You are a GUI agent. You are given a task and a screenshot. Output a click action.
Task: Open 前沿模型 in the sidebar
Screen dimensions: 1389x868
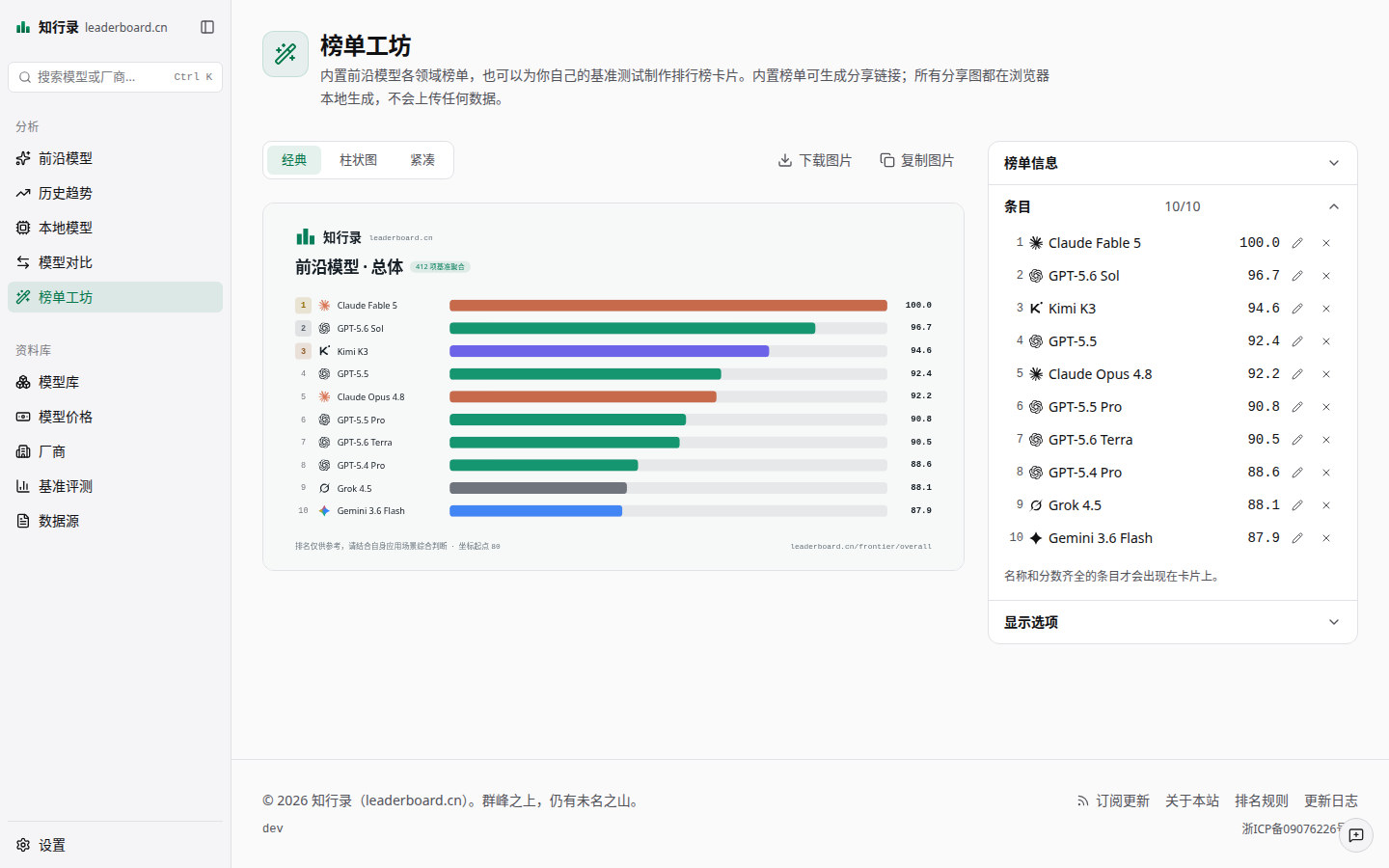point(115,158)
